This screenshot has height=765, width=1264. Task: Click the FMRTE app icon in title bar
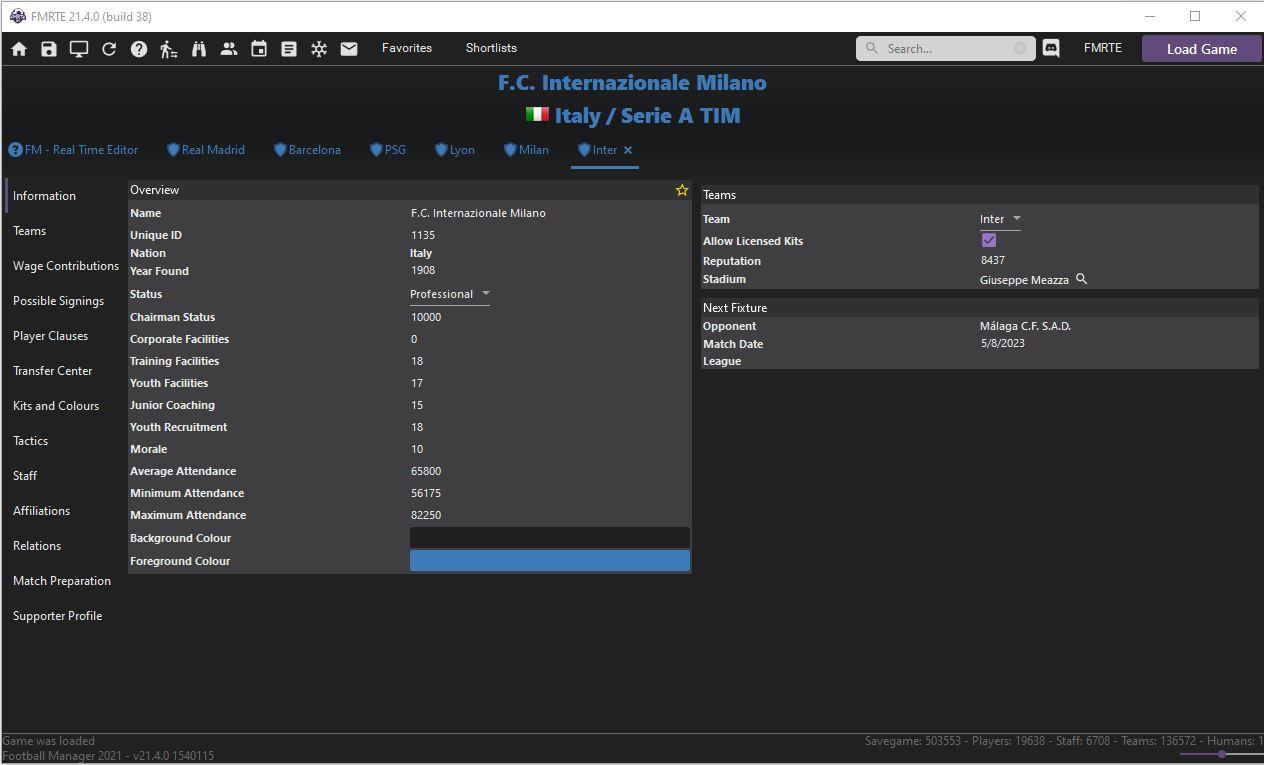point(18,16)
